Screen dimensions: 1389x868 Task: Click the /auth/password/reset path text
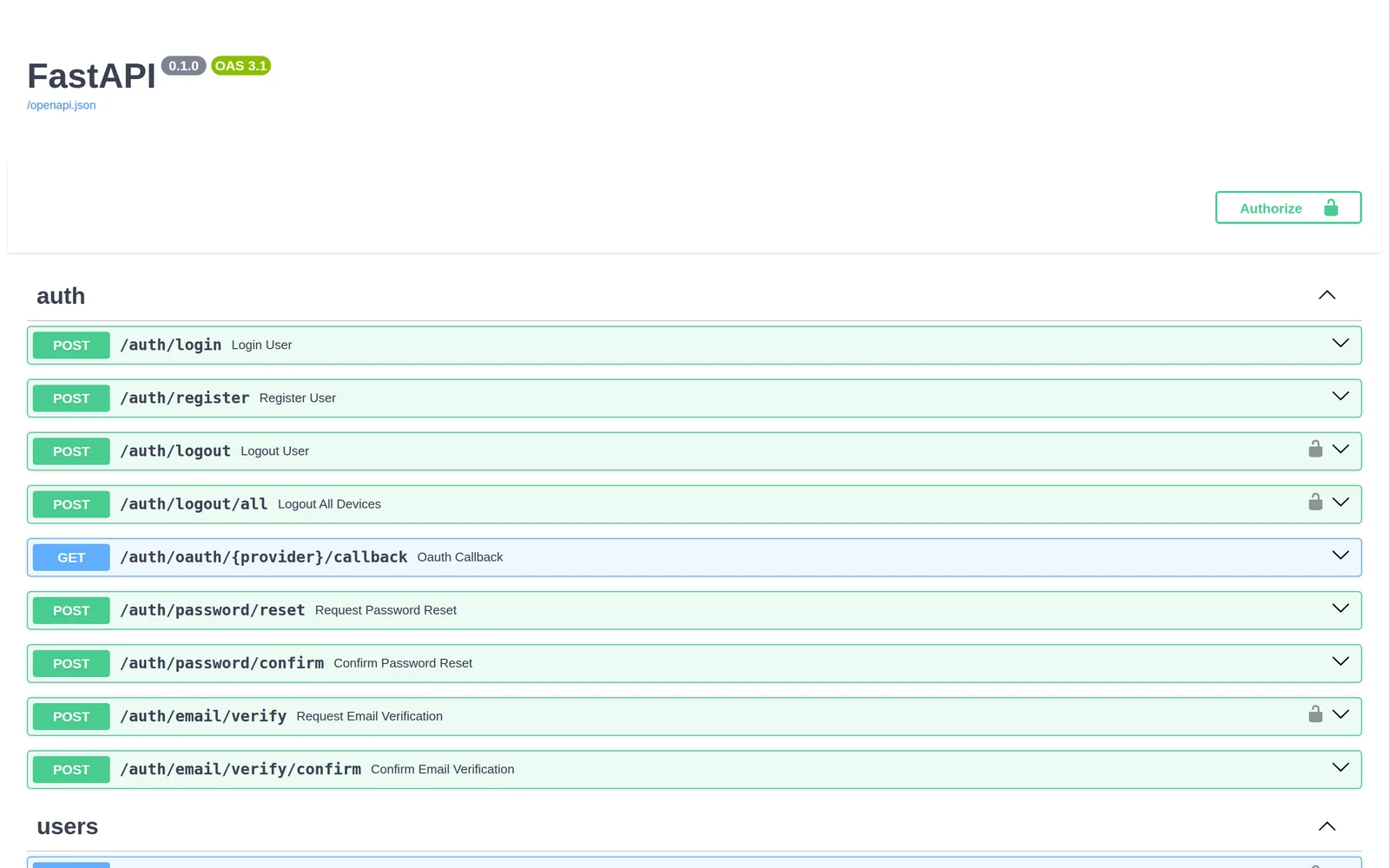click(x=213, y=609)
